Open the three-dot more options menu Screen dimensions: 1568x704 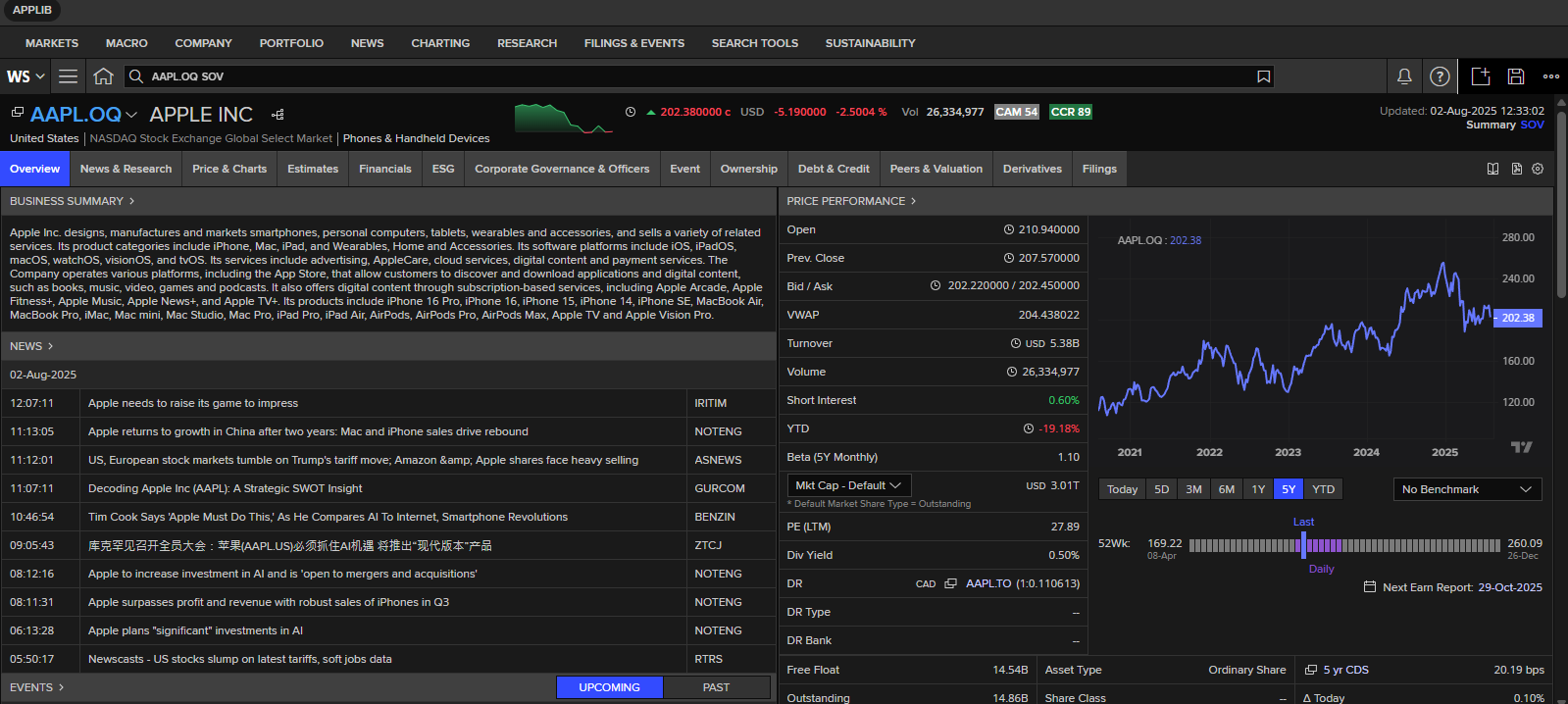coord(1551,76)
